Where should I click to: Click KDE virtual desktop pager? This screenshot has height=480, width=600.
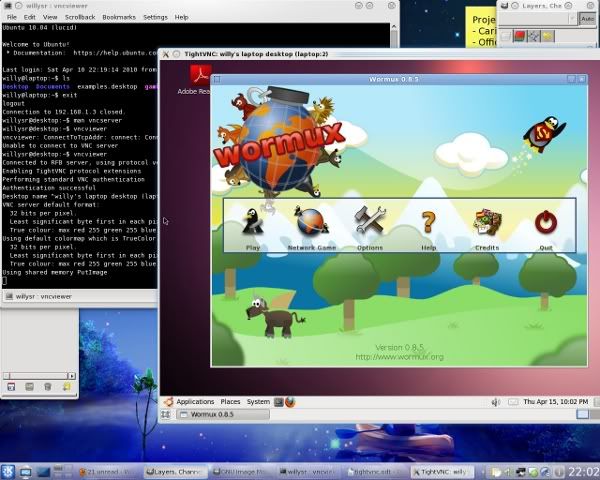tap(63, 472)
